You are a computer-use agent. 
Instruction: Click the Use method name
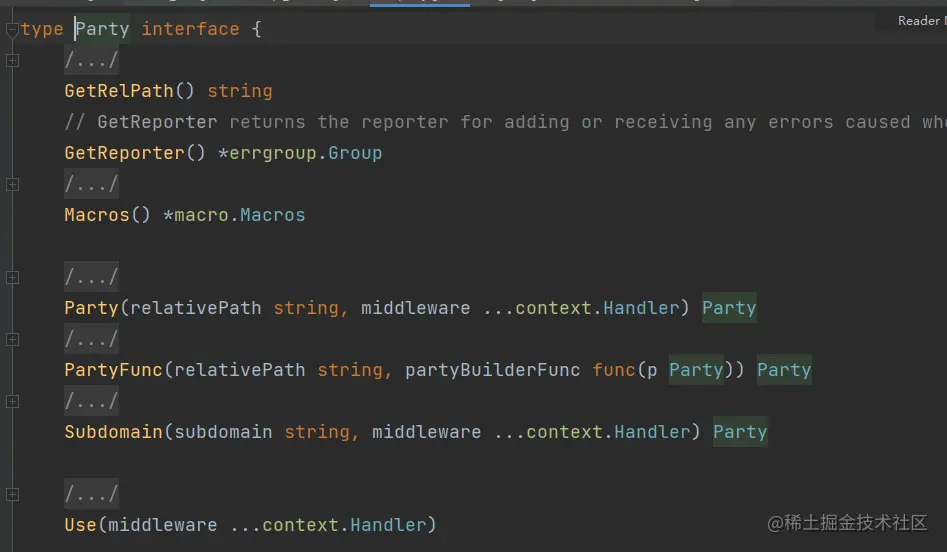click(x=80, y=525)
